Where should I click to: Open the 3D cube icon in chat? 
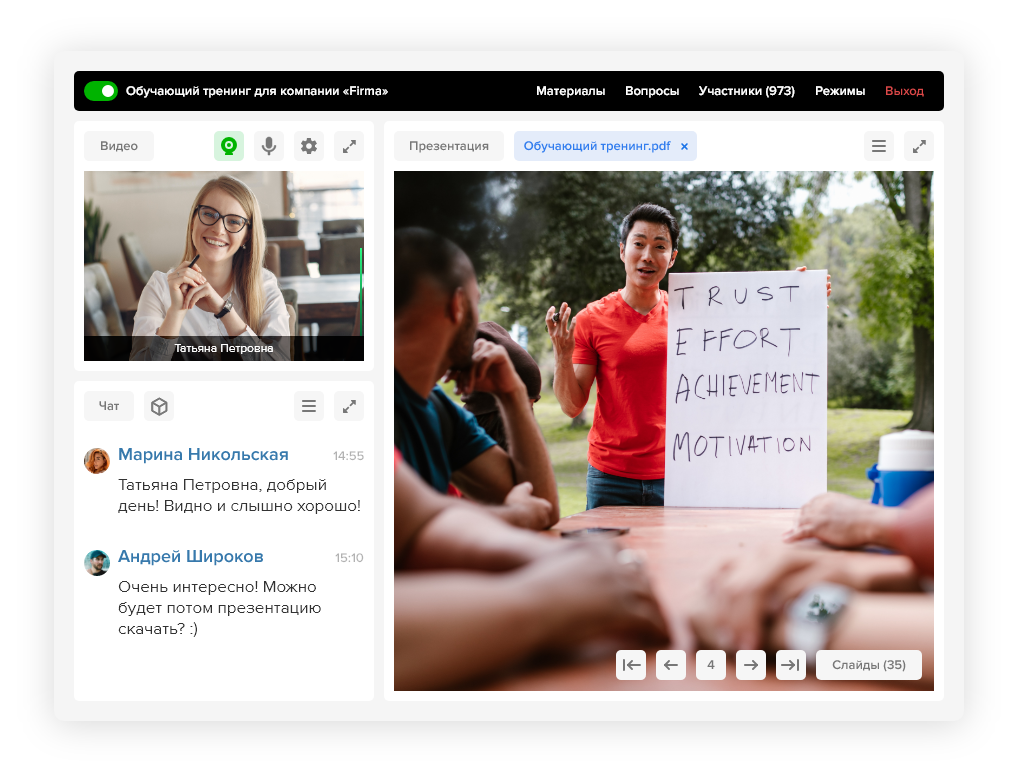click(x=159, y=406)
